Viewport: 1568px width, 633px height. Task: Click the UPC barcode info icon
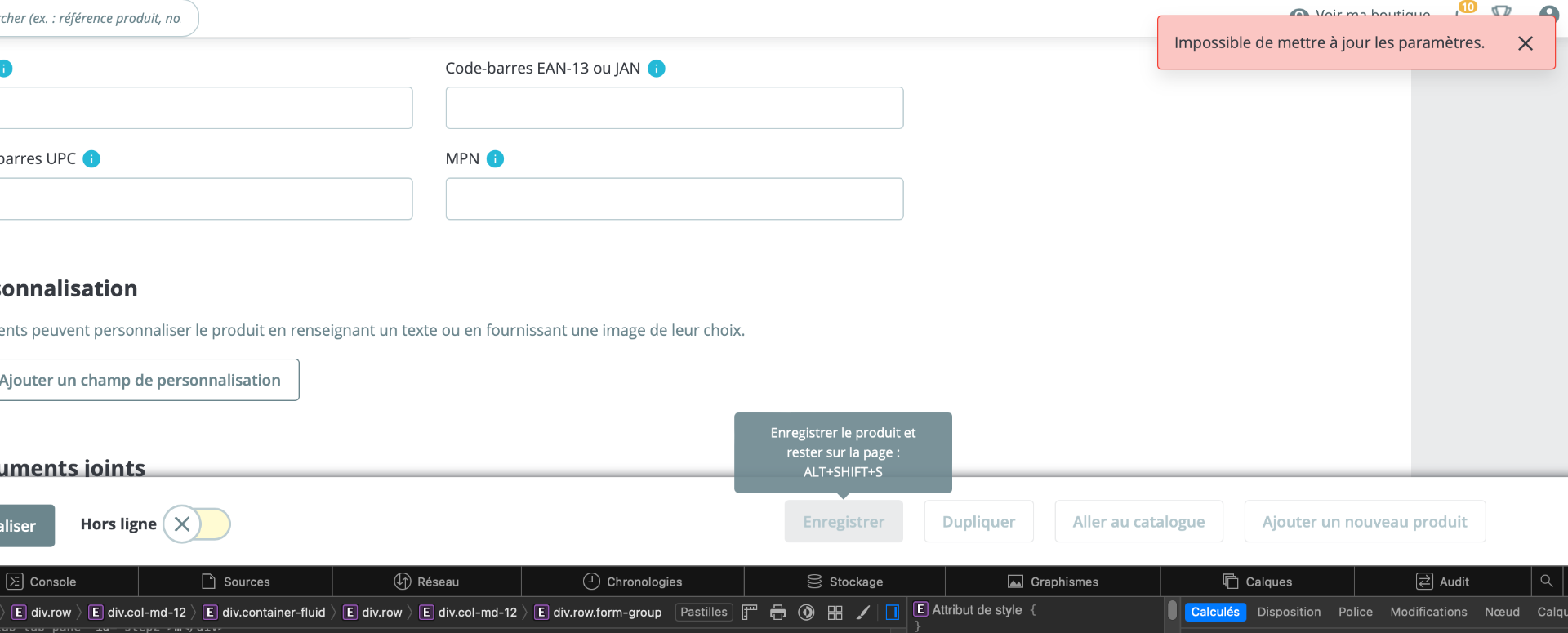(x=91, y=159)
